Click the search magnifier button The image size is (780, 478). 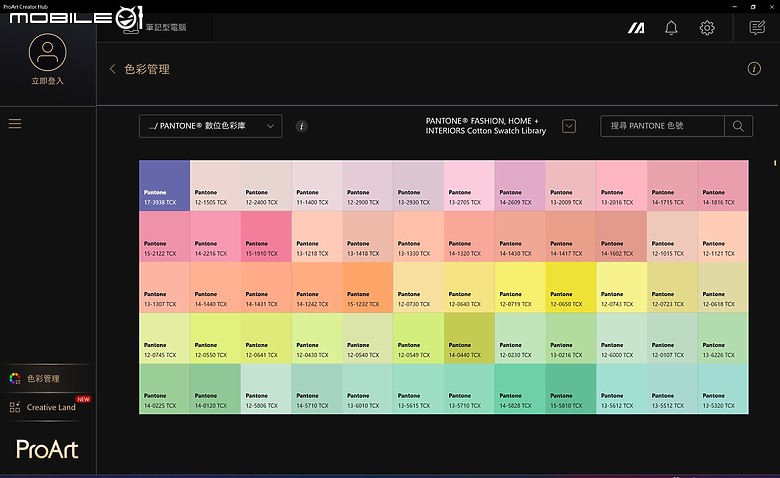pos(738,126)
